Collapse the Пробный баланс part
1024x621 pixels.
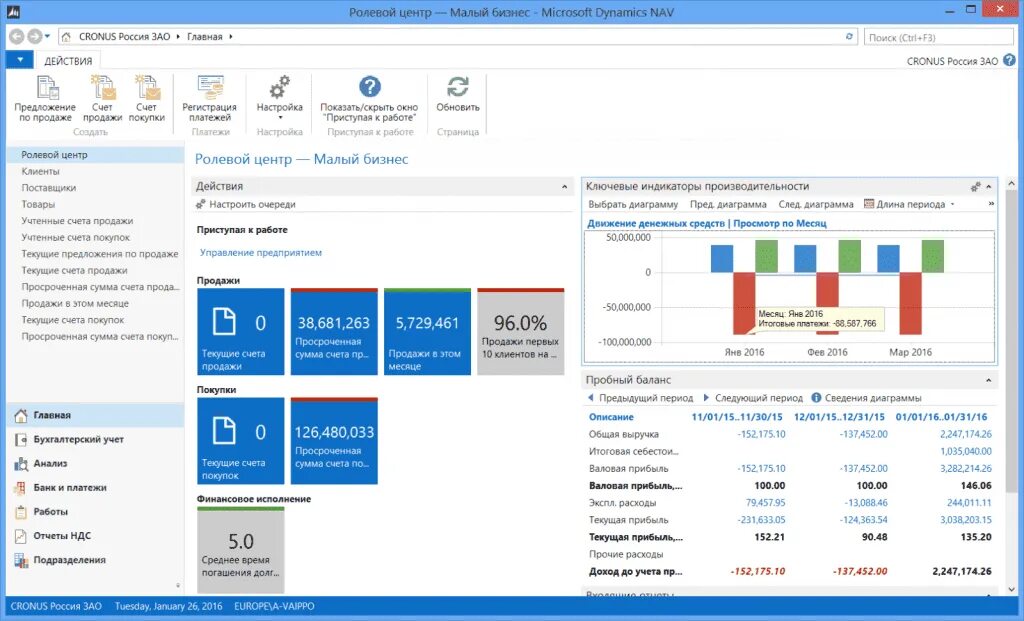tap(989, 380)
